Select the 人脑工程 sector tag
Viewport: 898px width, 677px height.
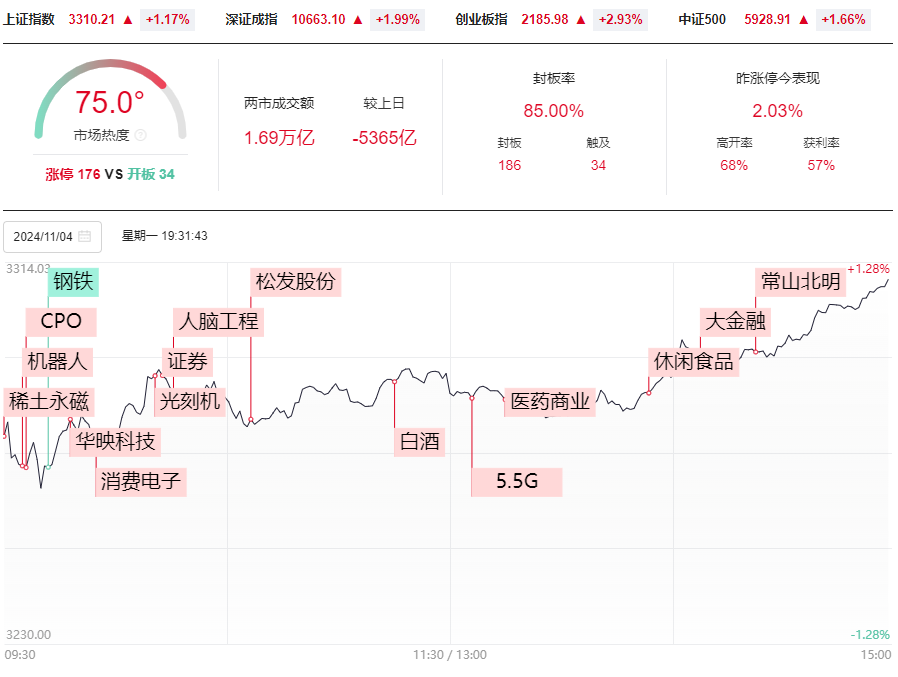coord(218,321)
